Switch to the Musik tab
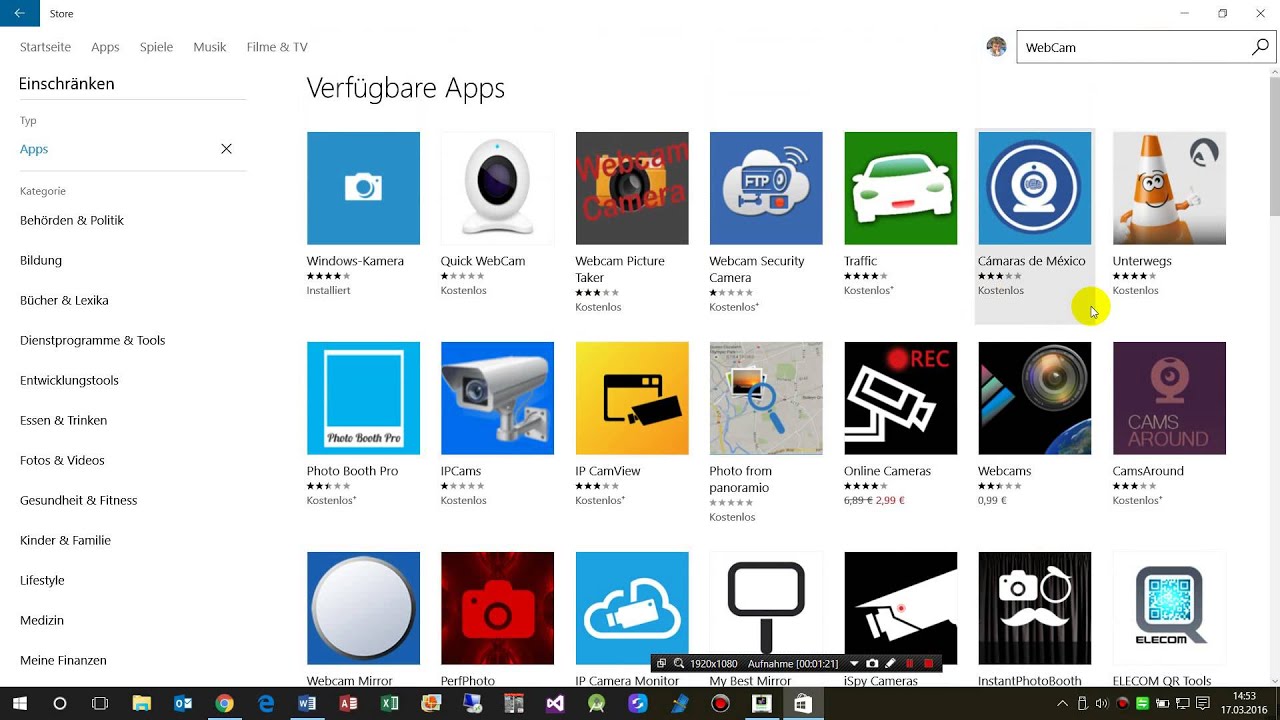This screenshot has height=720, width=1280. point(210,47)
